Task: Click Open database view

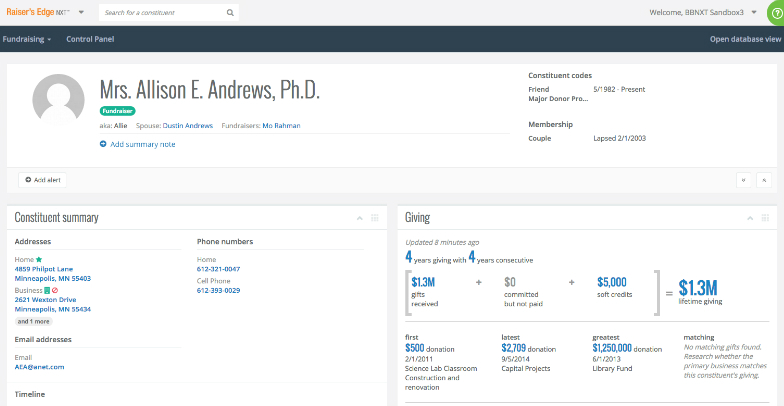Action: pyautogui.click(x=742, y=39)
